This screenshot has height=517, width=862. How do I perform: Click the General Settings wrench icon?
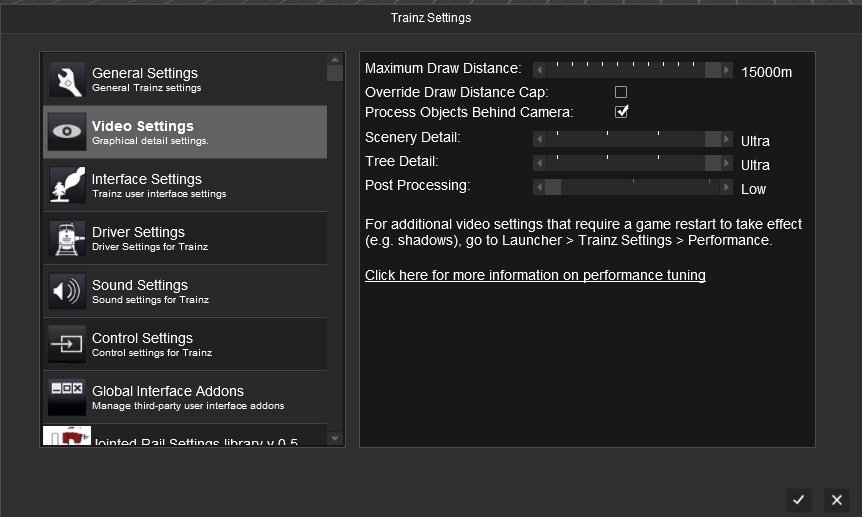[67, 80]
